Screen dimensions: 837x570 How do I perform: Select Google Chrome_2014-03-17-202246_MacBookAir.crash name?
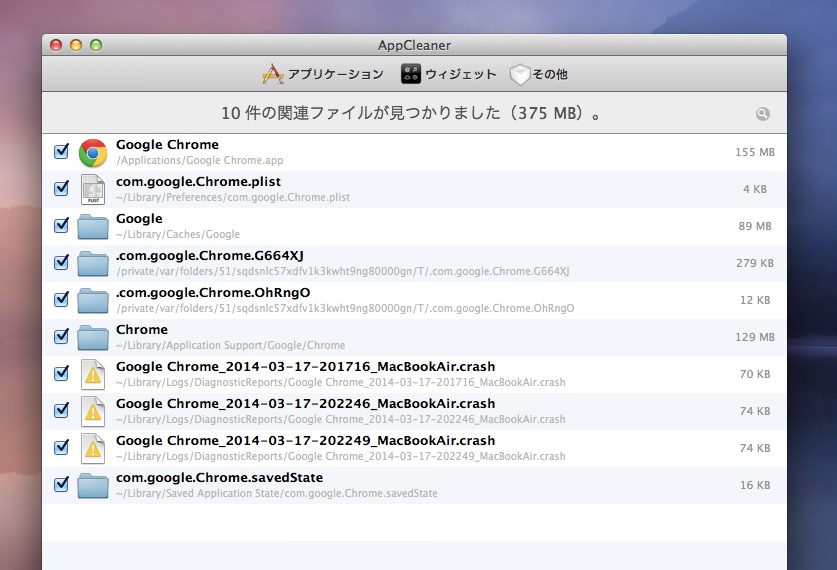305,404
